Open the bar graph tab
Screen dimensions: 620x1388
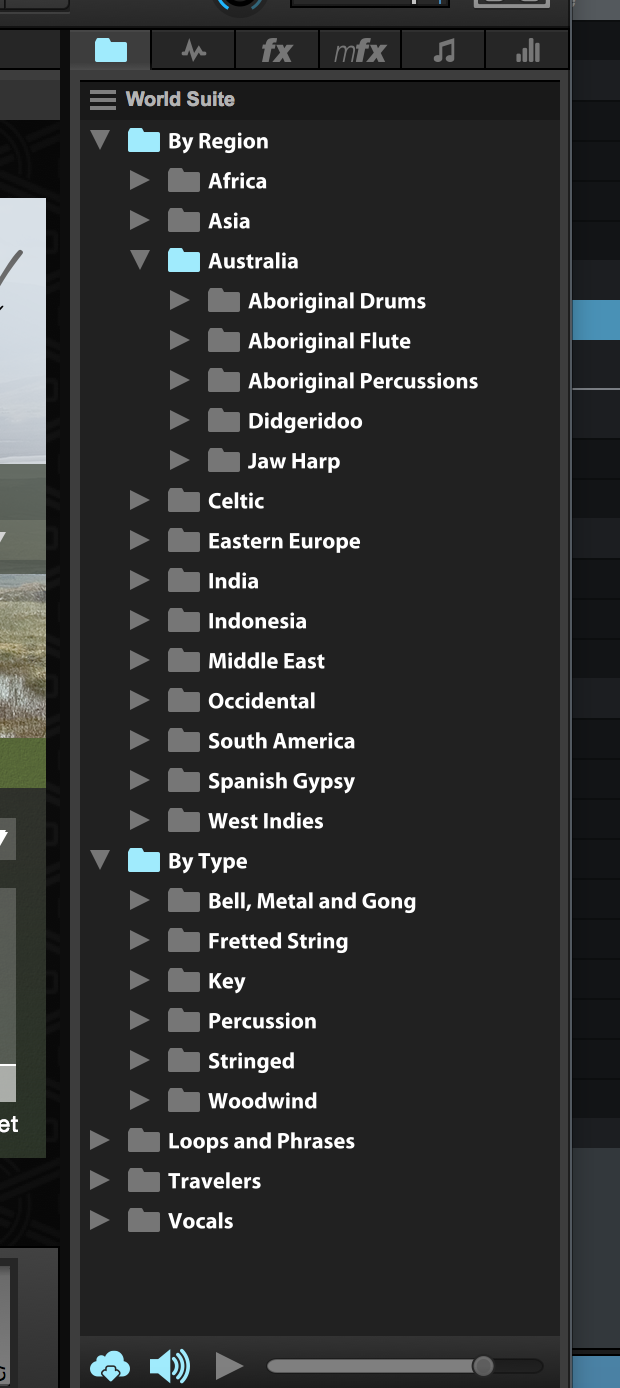click(x=527, y=50)
